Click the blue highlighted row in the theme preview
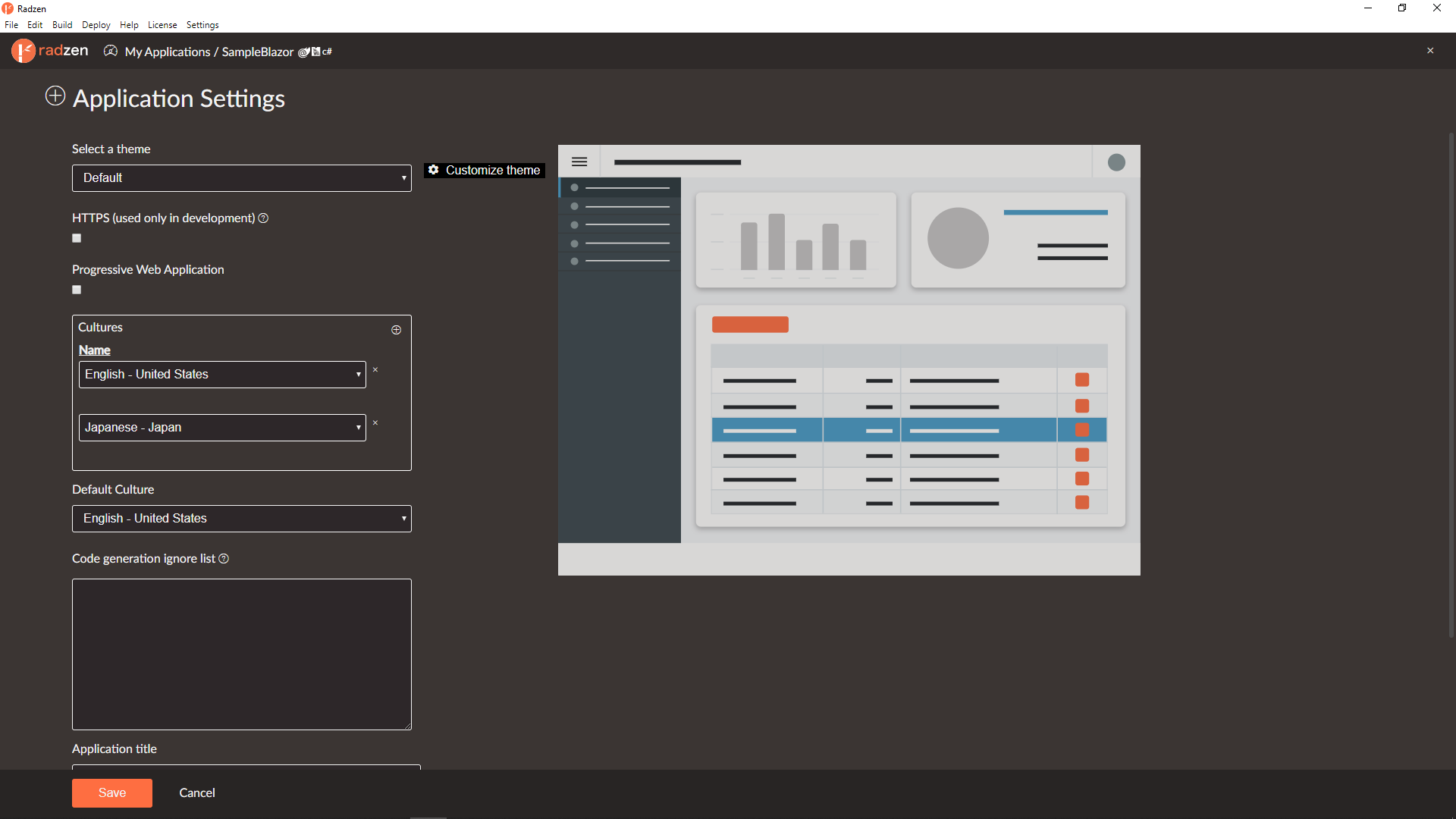 (x=909, y=430)
